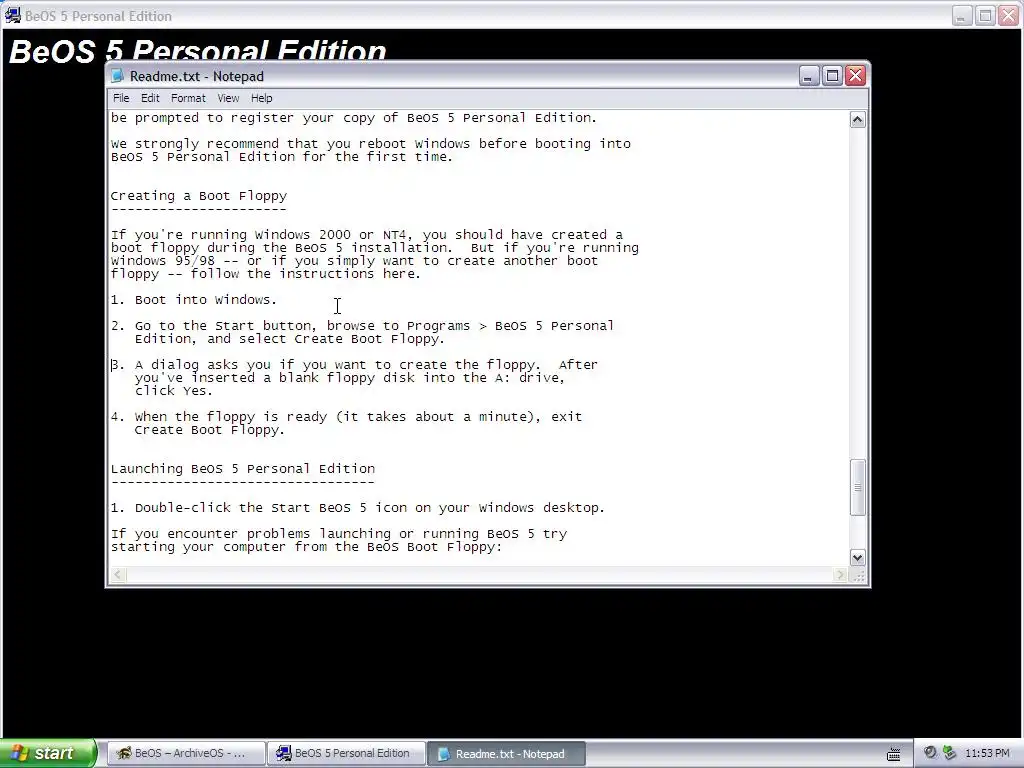Image resolution: width=1024 pixels, height=768 pixels.
Task: Click the vertical scrollbar down arrow in Notepad
Action: [x=857, y=557]
